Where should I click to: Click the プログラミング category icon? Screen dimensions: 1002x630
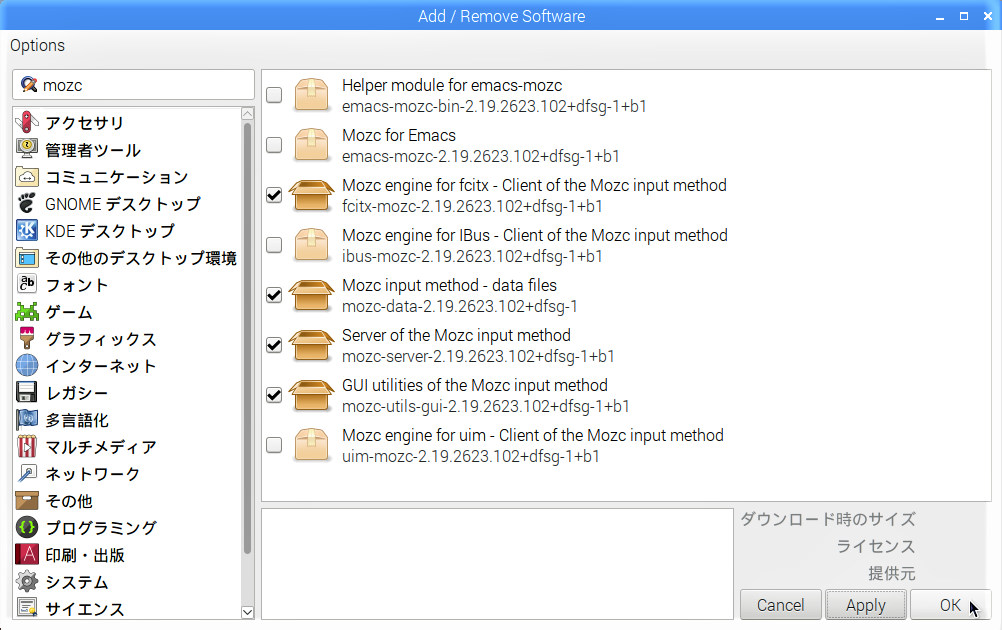[27, 527]
